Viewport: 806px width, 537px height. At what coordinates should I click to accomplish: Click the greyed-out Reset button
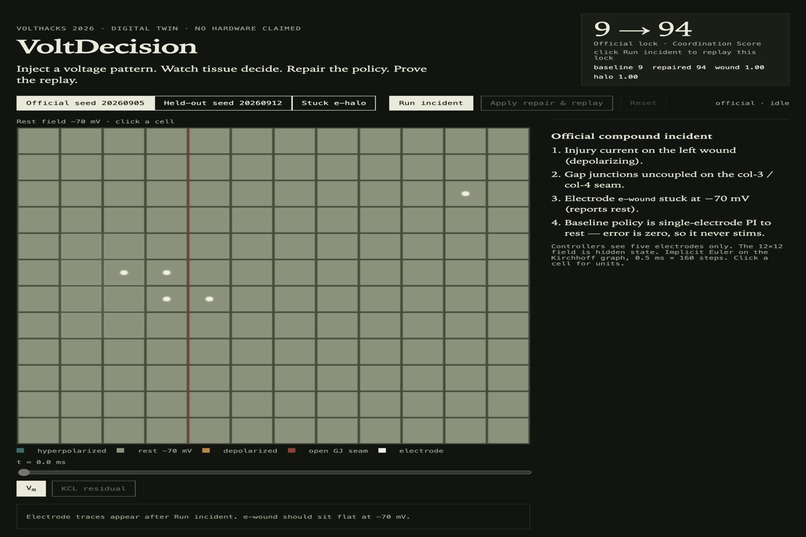pos(643,103)
